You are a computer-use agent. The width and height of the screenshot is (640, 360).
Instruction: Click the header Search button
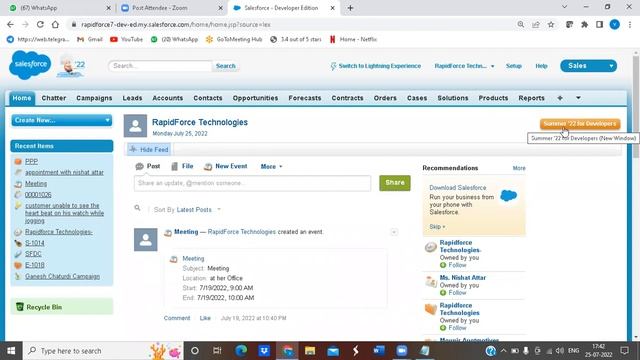225,66
